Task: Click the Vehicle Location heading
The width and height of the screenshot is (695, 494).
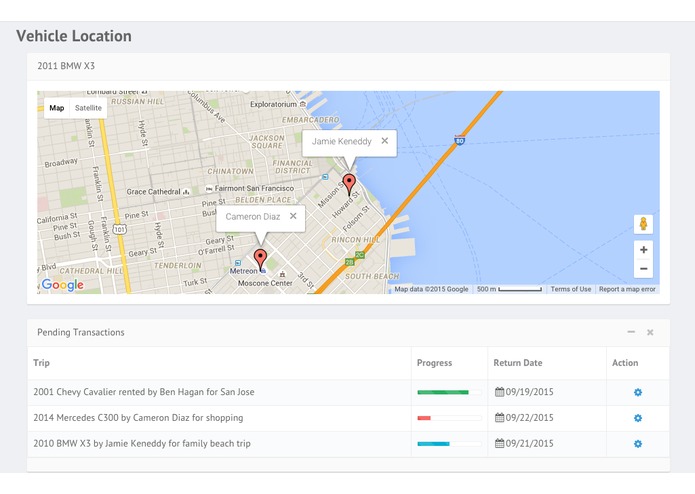Action: coord(74,36)
